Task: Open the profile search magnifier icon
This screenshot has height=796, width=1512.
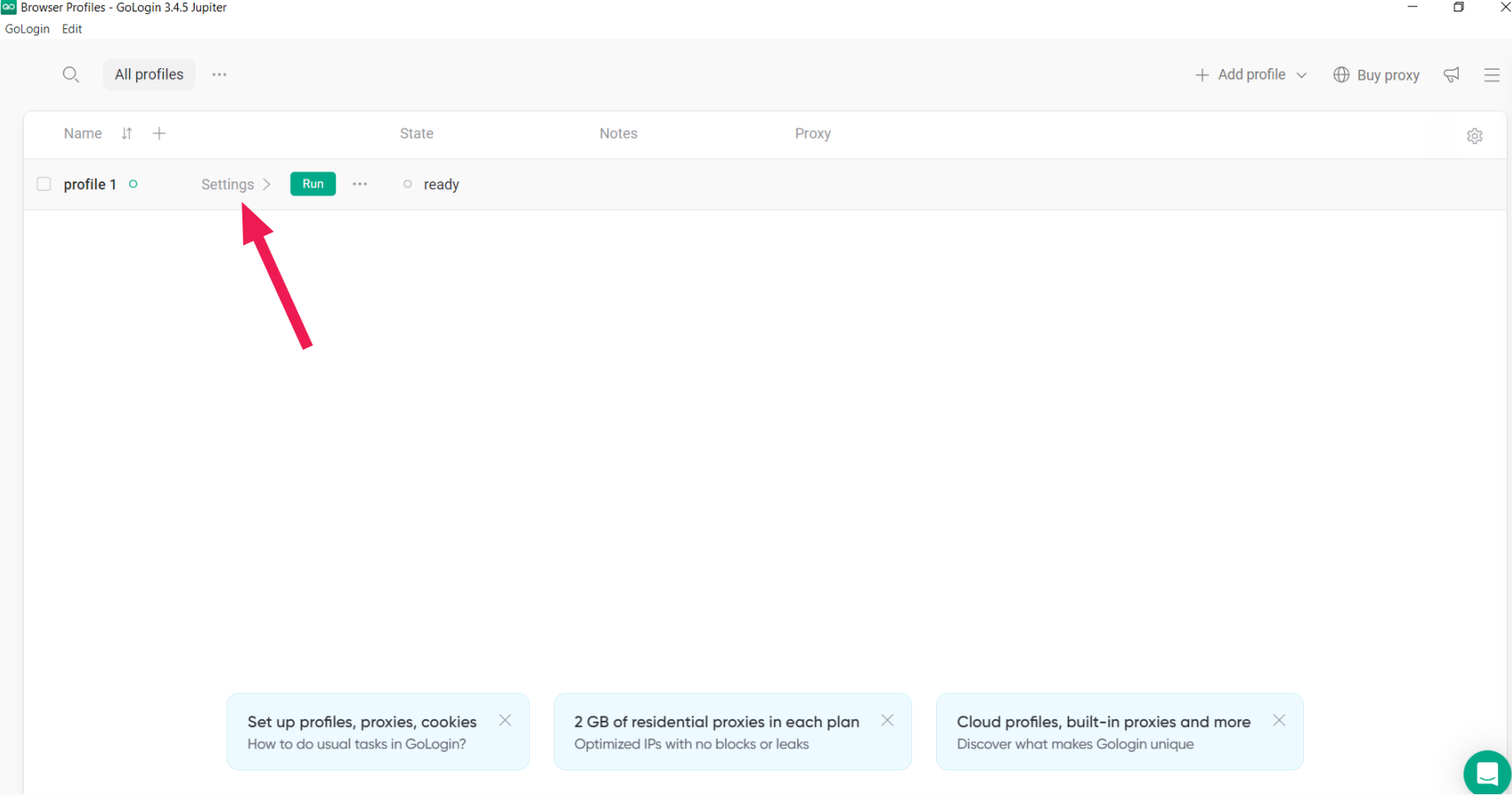Action: tap(71, 74)
